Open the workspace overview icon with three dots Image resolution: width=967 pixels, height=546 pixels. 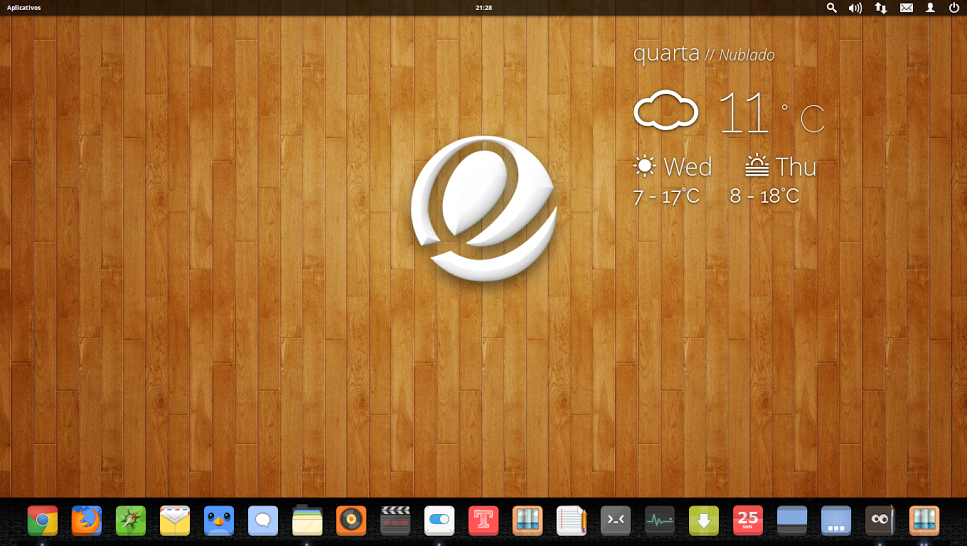point(836,520)
